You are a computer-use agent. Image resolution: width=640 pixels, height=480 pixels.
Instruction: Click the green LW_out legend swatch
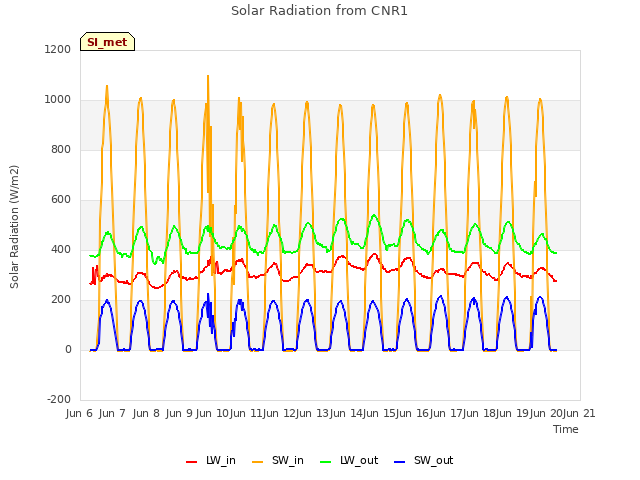click(x=325, y=462)
